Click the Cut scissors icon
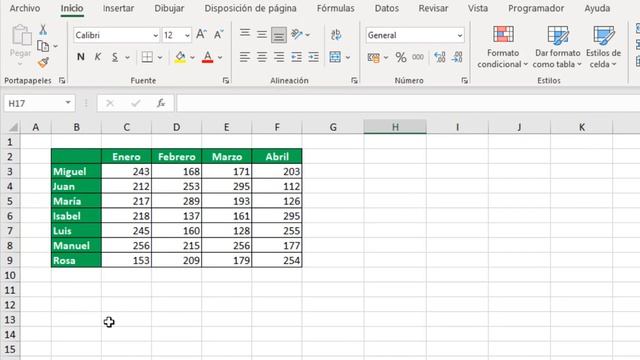This screenshot has width=640, height=360. (43, 30)
